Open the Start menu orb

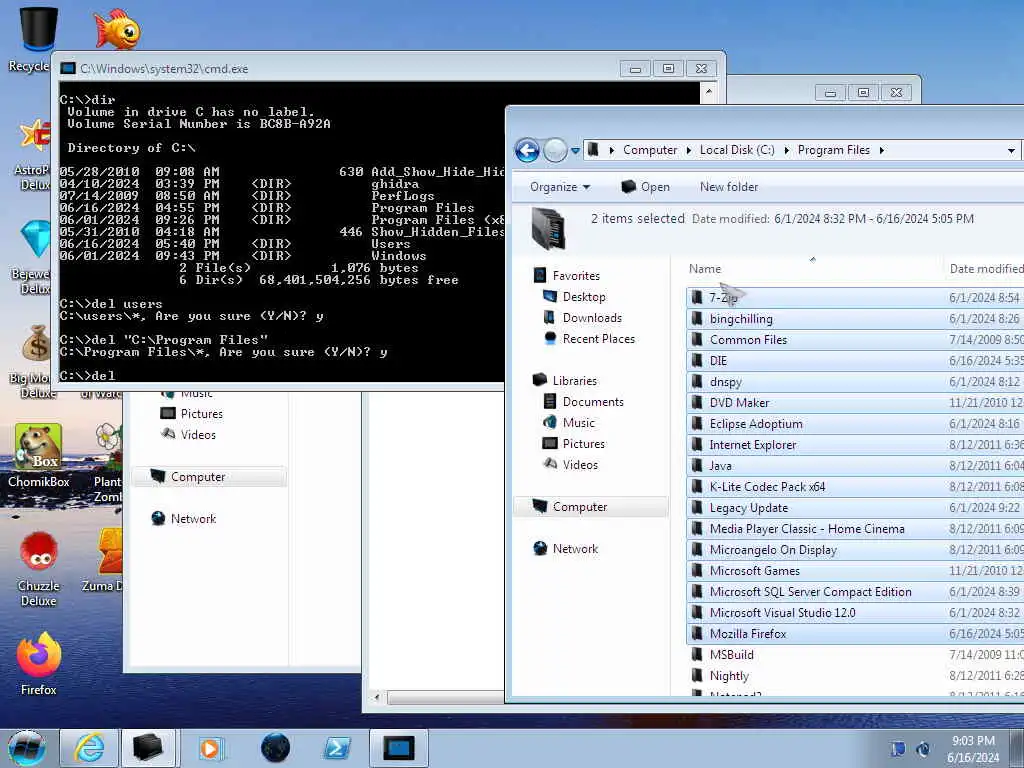click(x=27, y=748)
